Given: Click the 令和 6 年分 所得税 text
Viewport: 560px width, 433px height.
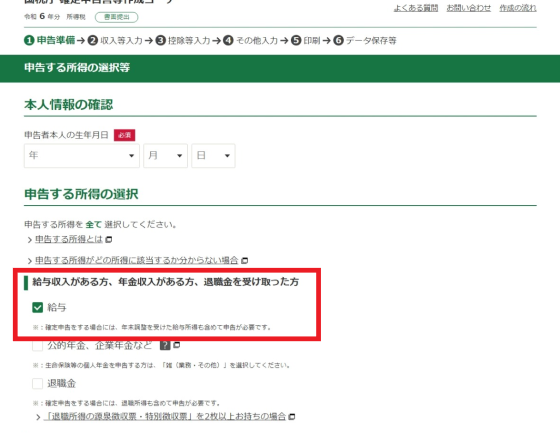Looking at the screenshot, I should [x=55, y=16].
